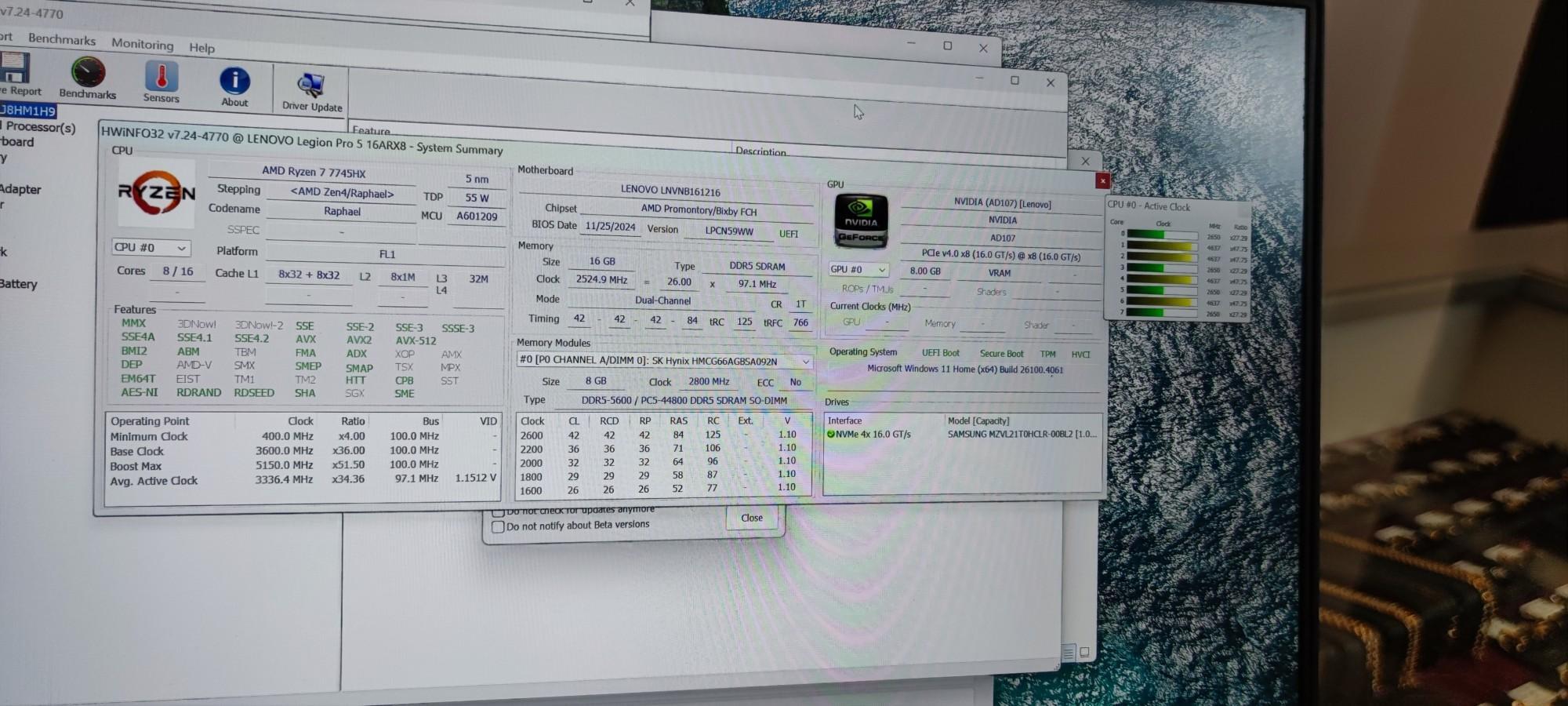Click the Drives table Model [Capacity] header
Image resolution: width=1568 pixels, height=706 pixels.
(x=978, y=421)
